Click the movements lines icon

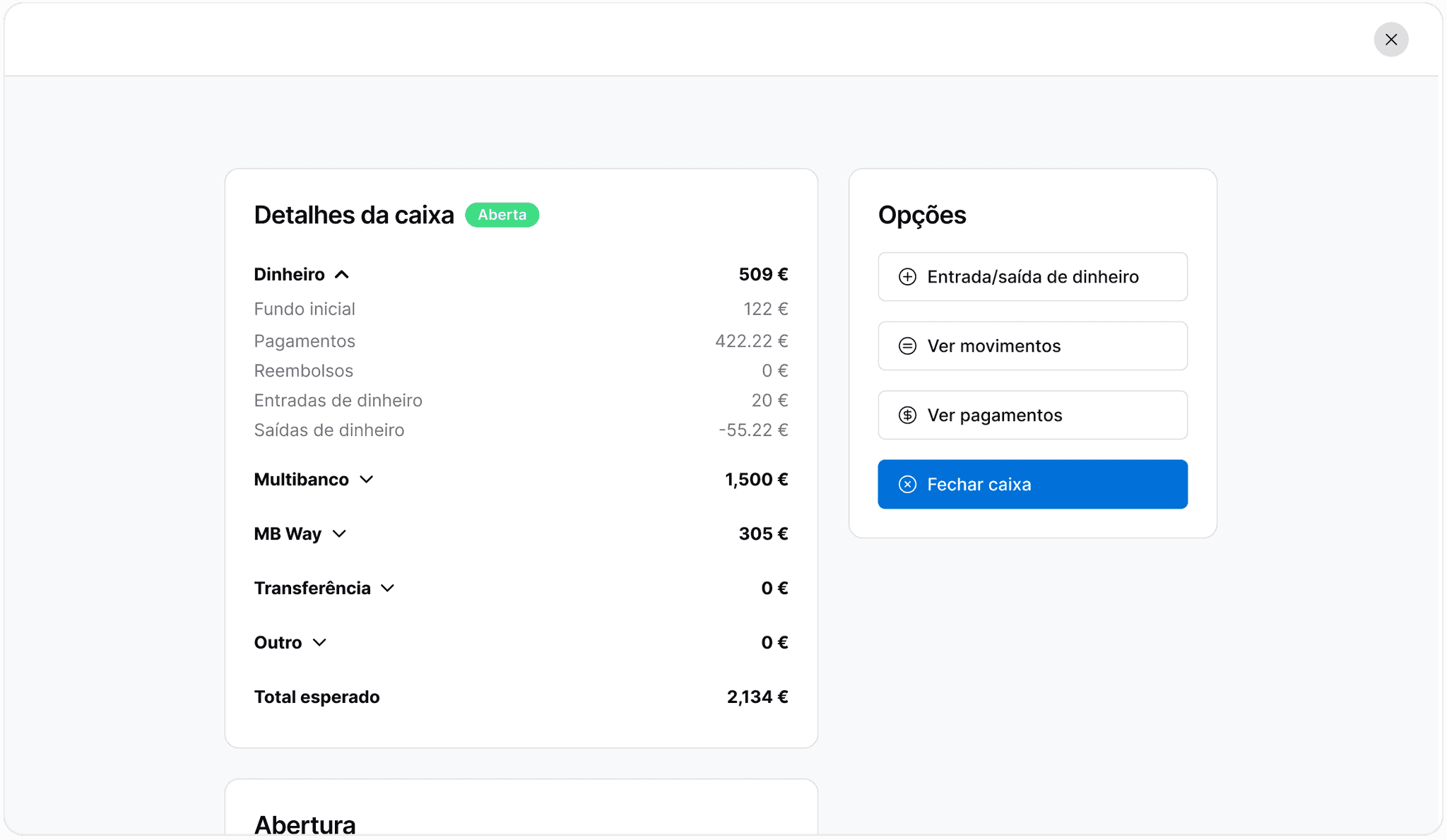pyautogui.click(x=907, y=346)
